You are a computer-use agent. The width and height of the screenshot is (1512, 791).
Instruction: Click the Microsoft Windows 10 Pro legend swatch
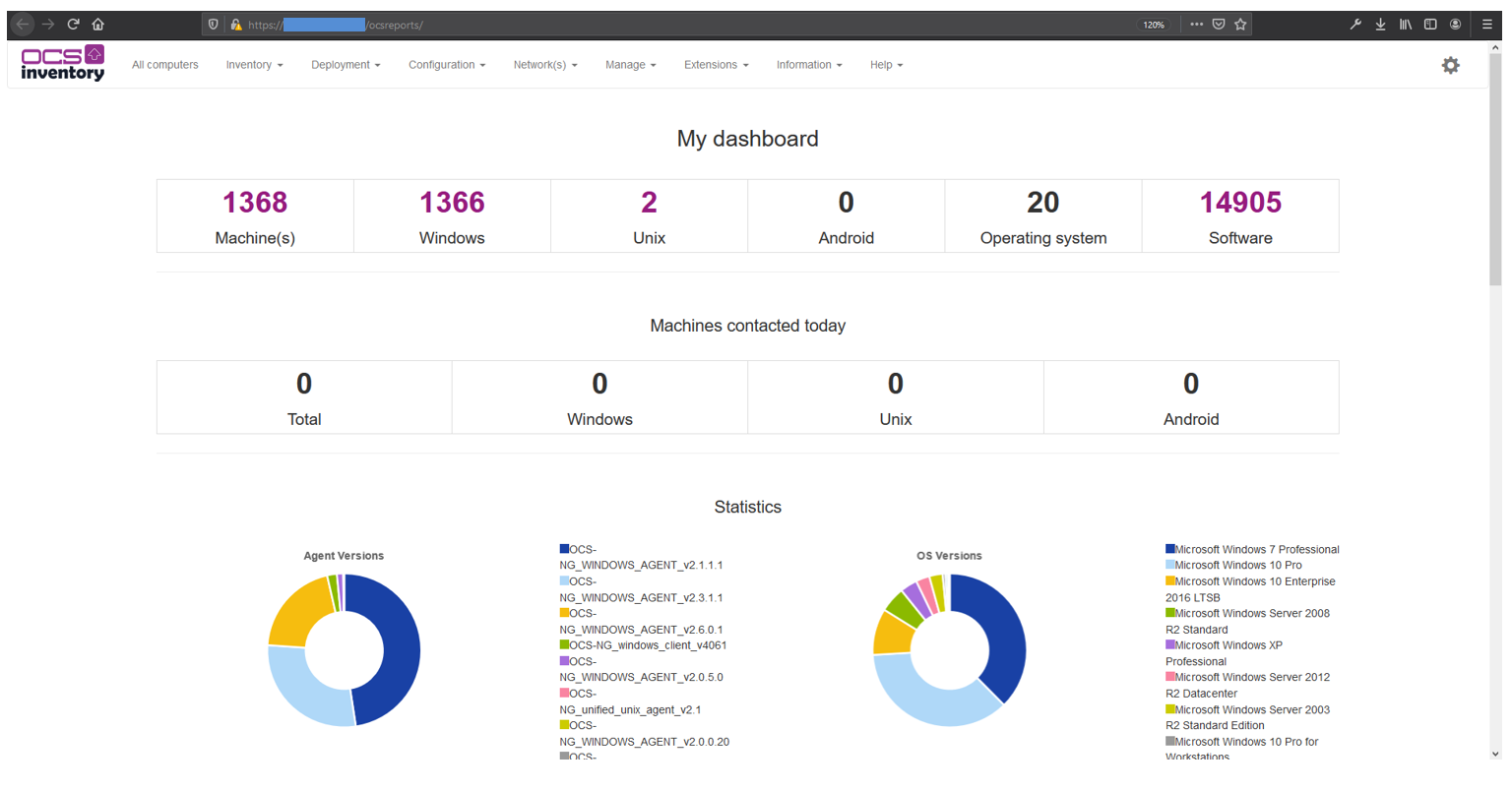[x=1170, y=565]
